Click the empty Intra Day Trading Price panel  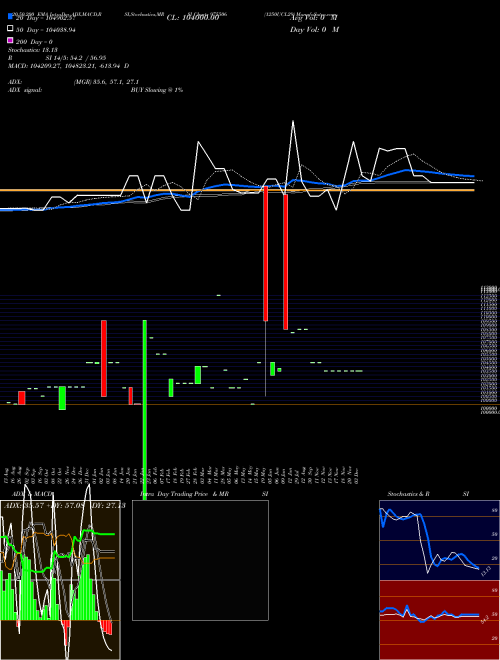point(200,560)
